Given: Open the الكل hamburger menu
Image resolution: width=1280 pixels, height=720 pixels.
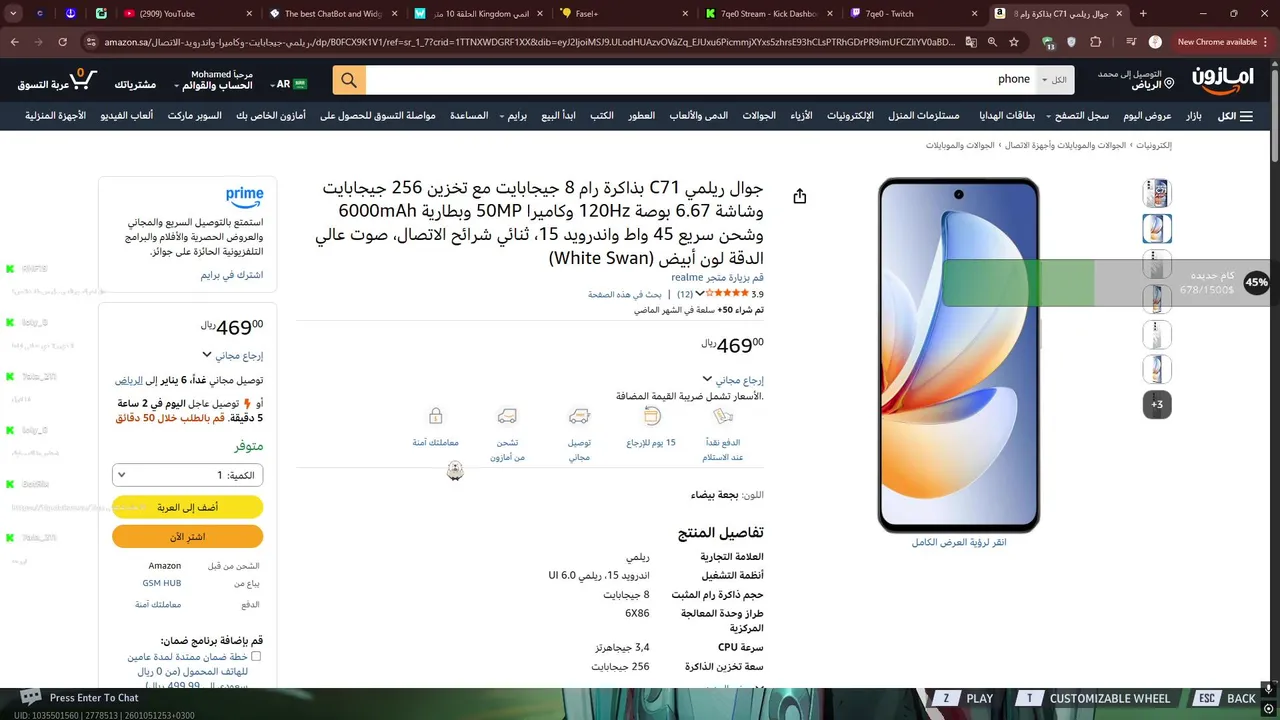Looking at the screenshot, I should click(1235, 116).
